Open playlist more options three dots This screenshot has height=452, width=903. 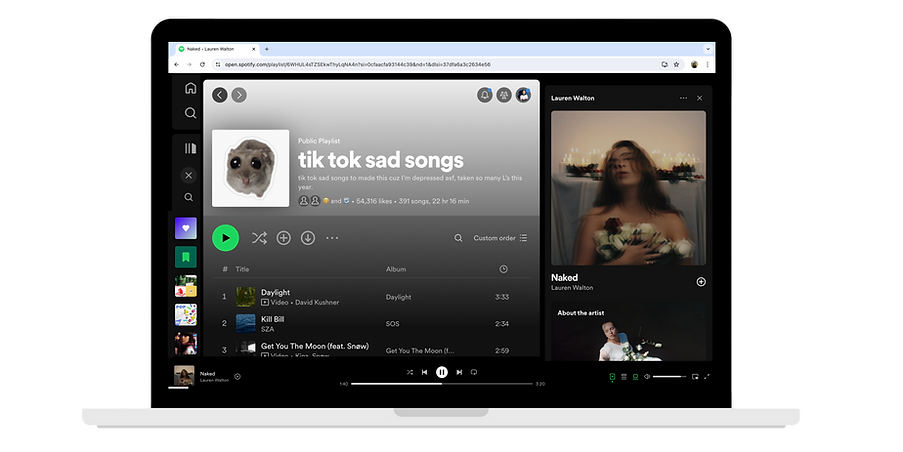[332, 238]
